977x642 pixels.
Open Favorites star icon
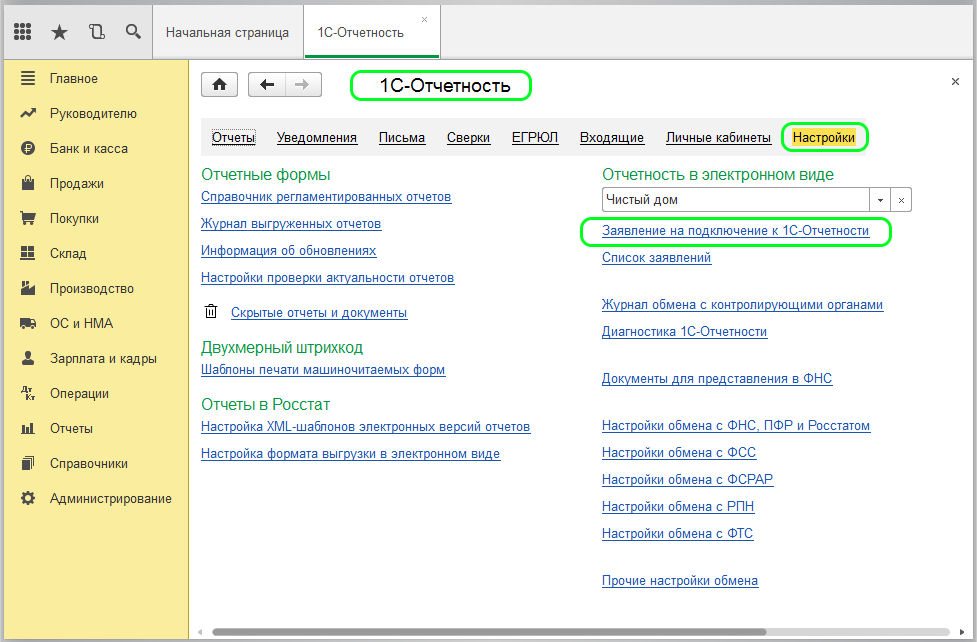click(x=59, y=32)
